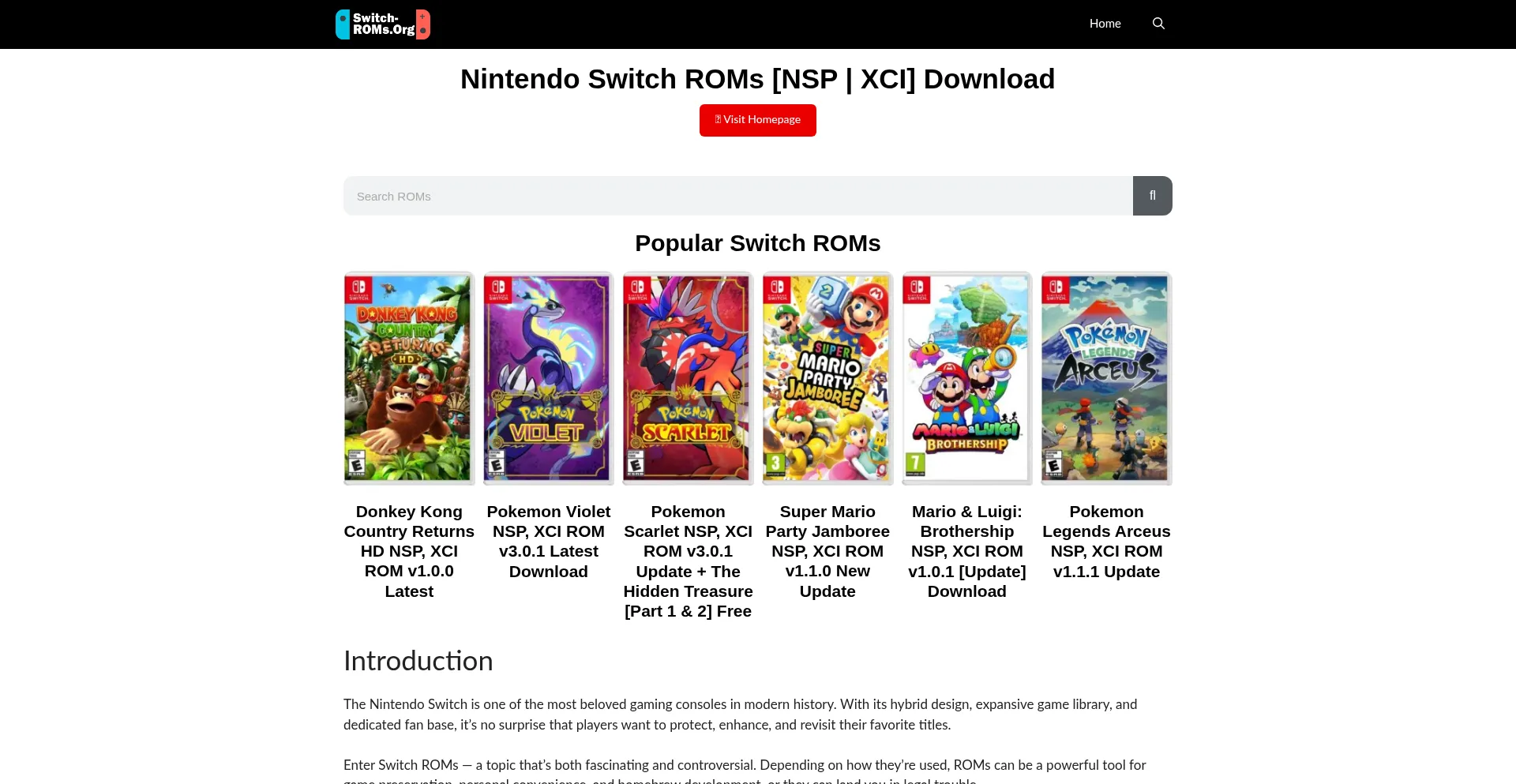Open Pokemon Scarlet cover image
This screenshot has height=784, width=1516.
click(x=688, y=378)
